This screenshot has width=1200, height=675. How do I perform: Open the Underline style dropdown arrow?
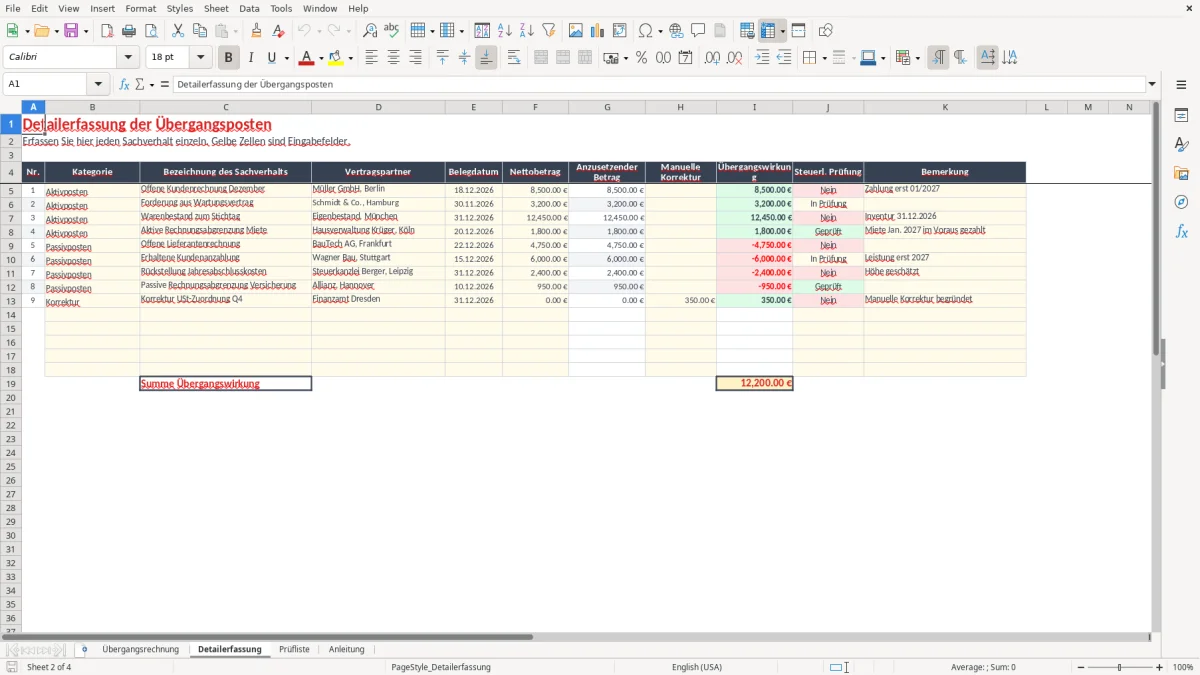pyautogui.click(x=286, y=58)
